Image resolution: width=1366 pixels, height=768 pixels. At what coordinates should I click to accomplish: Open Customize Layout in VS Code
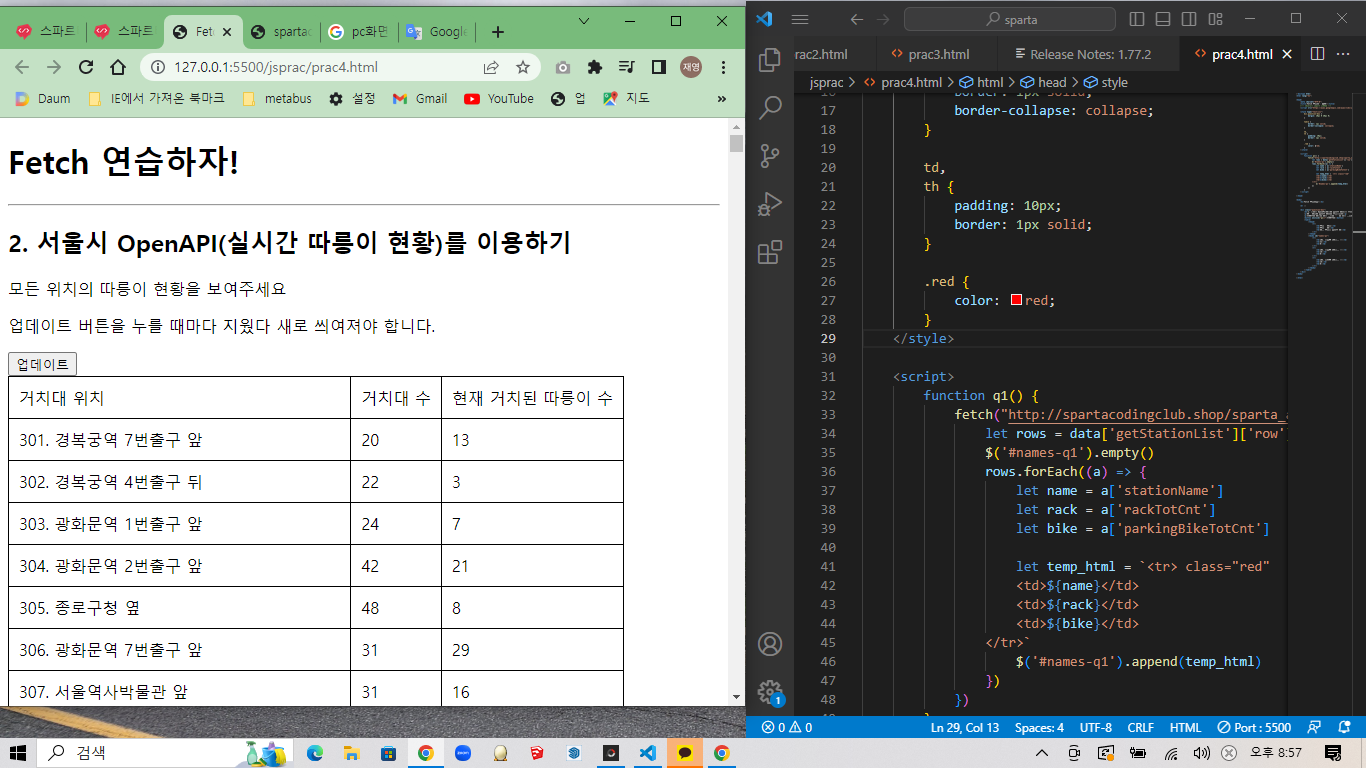(1215, 19)
